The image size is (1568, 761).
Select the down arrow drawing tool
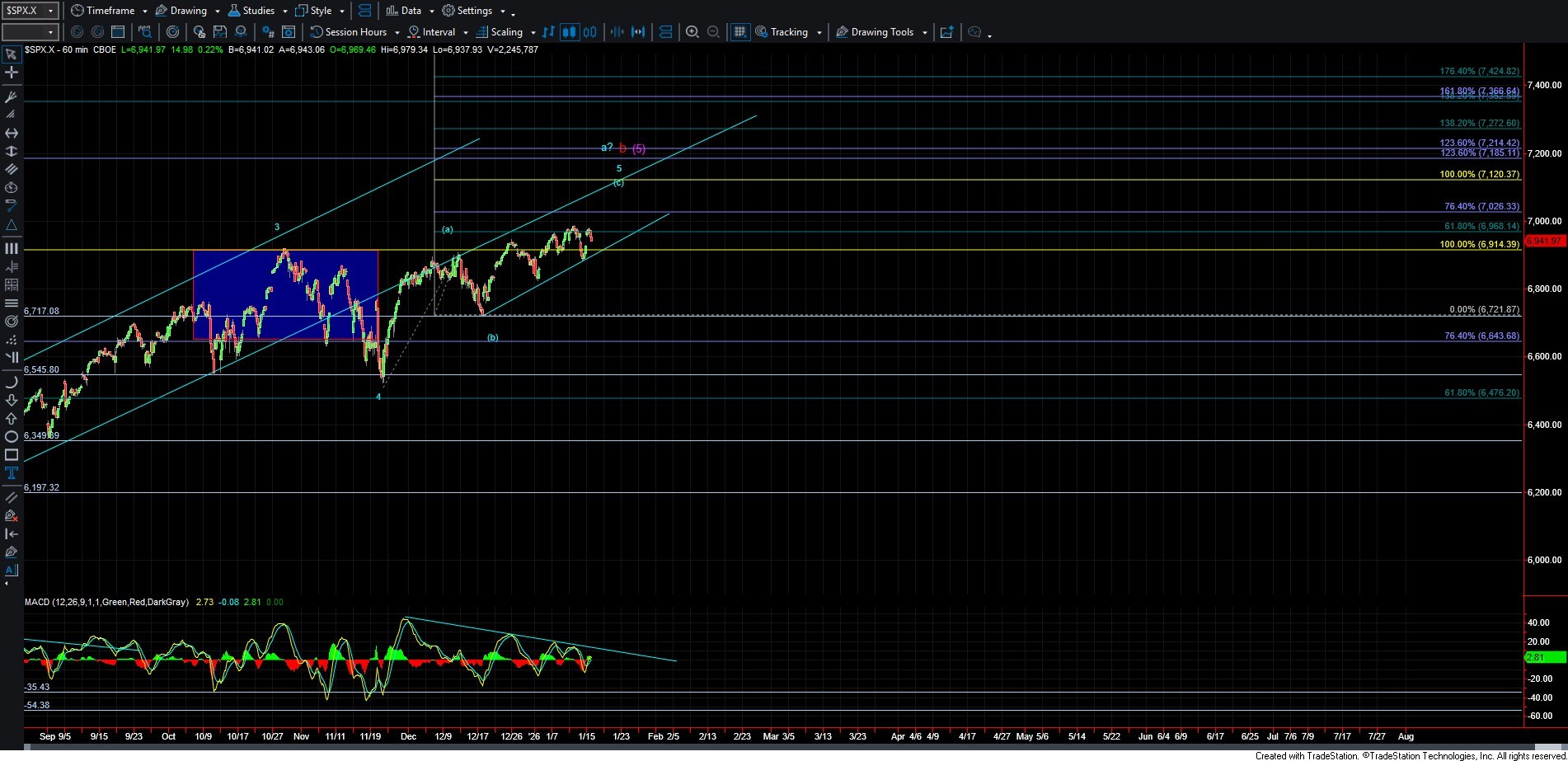coord(12,401)
